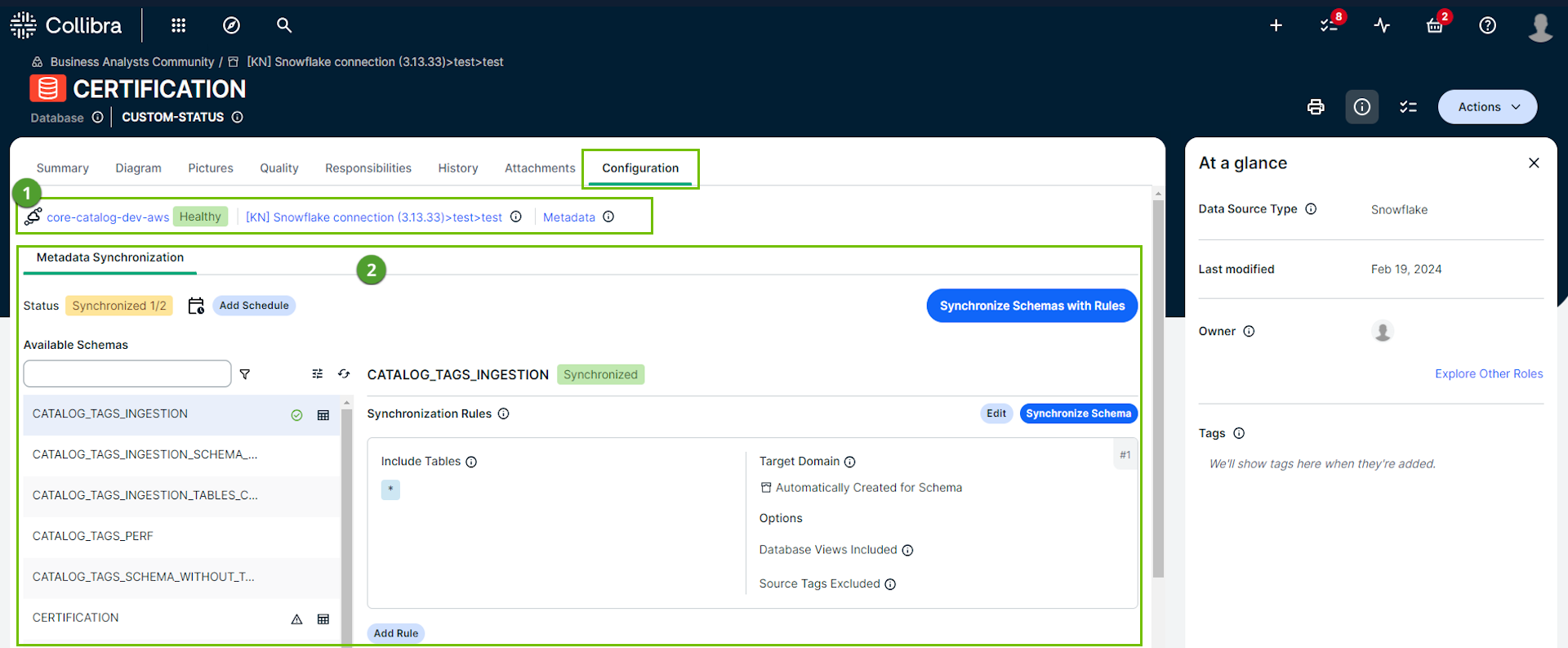
Task: Click the Available Schemas search field
Action: [127, 374]
